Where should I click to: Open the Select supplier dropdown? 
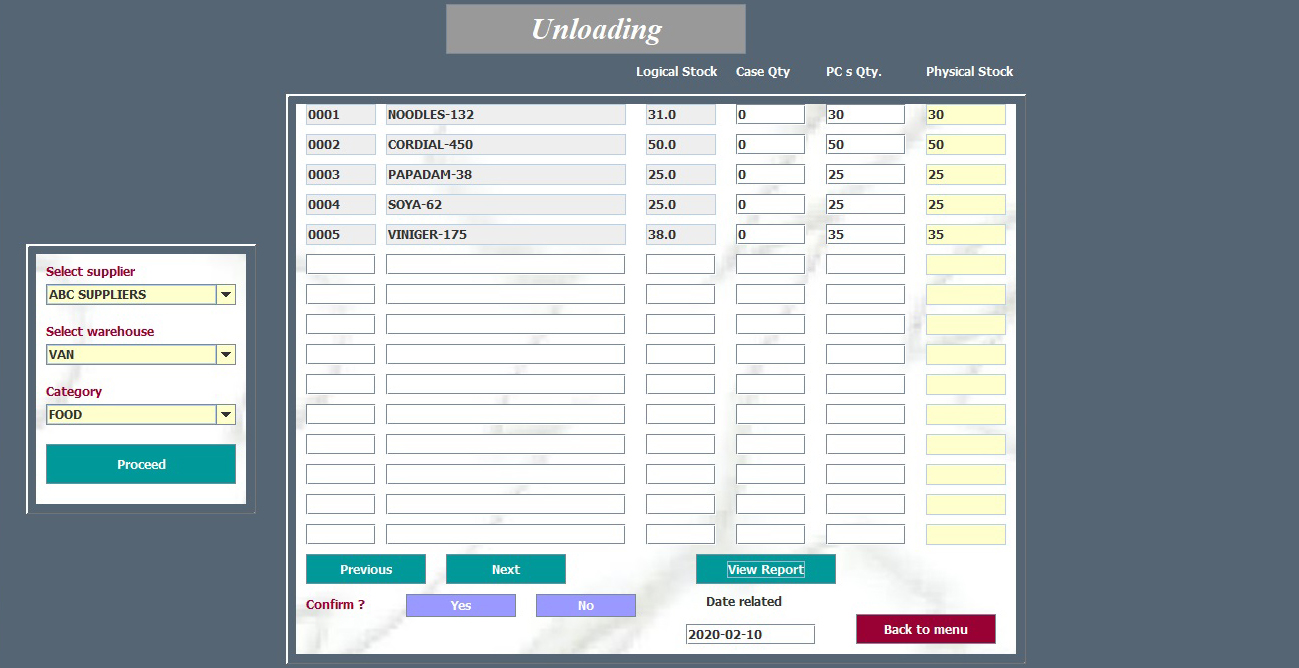point(226,295)
